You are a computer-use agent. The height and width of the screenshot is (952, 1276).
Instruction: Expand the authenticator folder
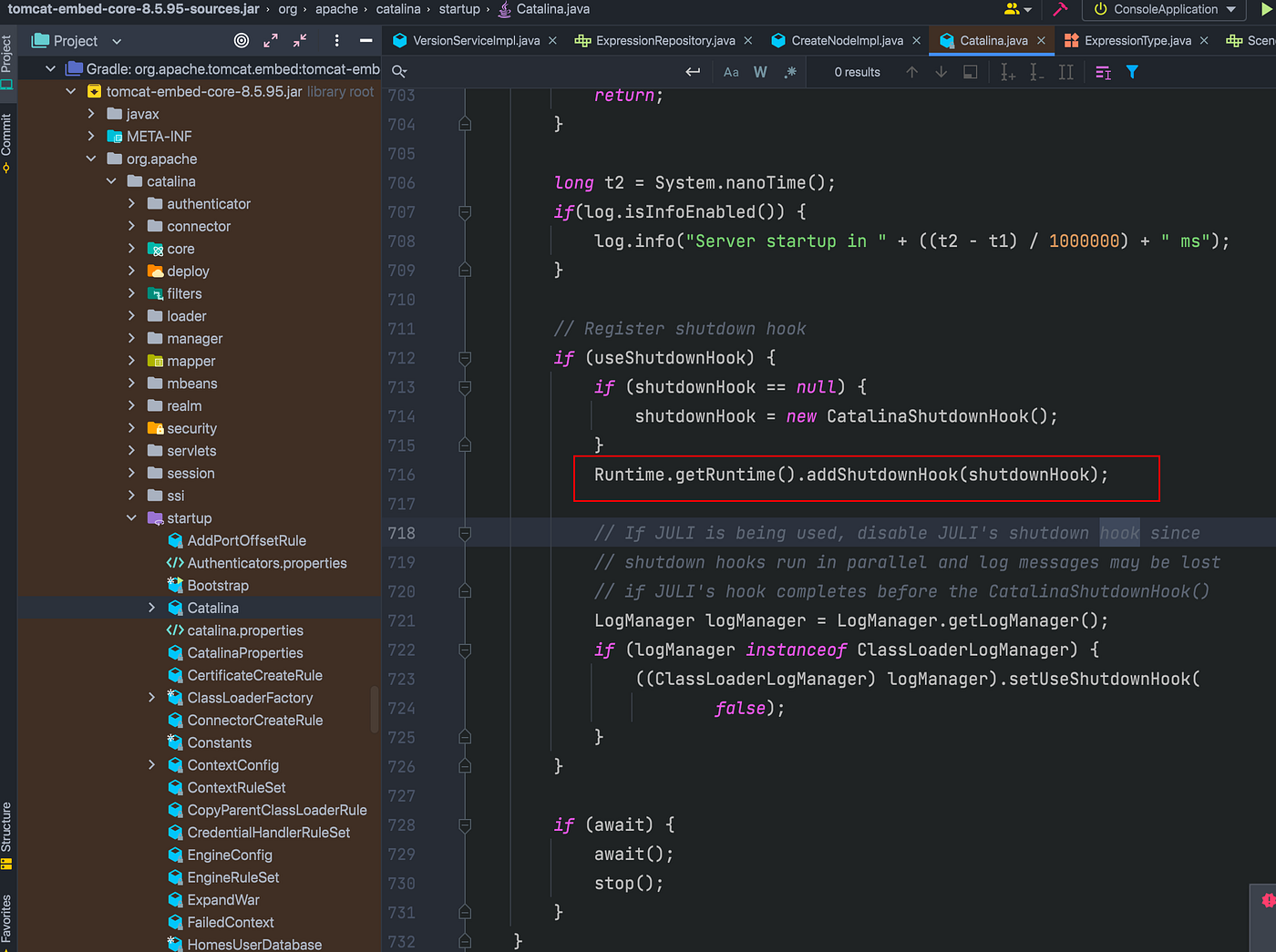pos(131,204)
